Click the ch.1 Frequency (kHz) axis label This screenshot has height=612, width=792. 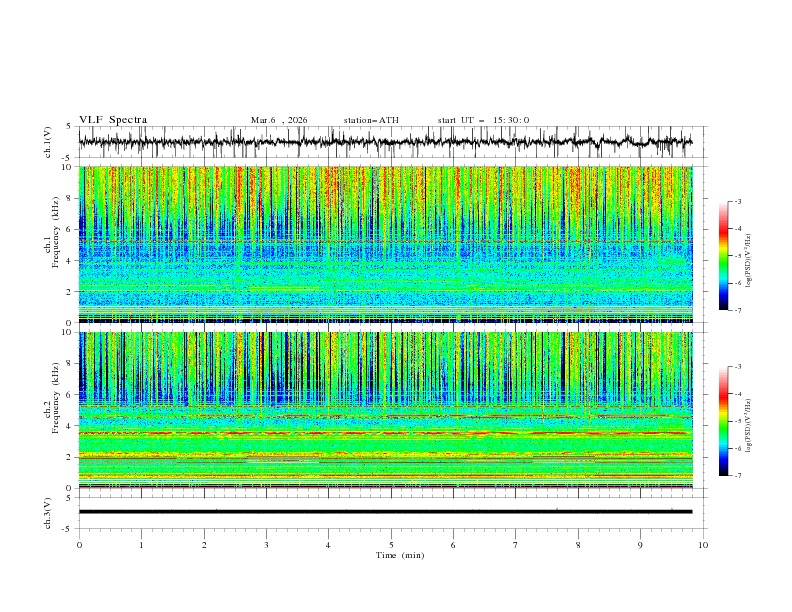click(51, 233)
